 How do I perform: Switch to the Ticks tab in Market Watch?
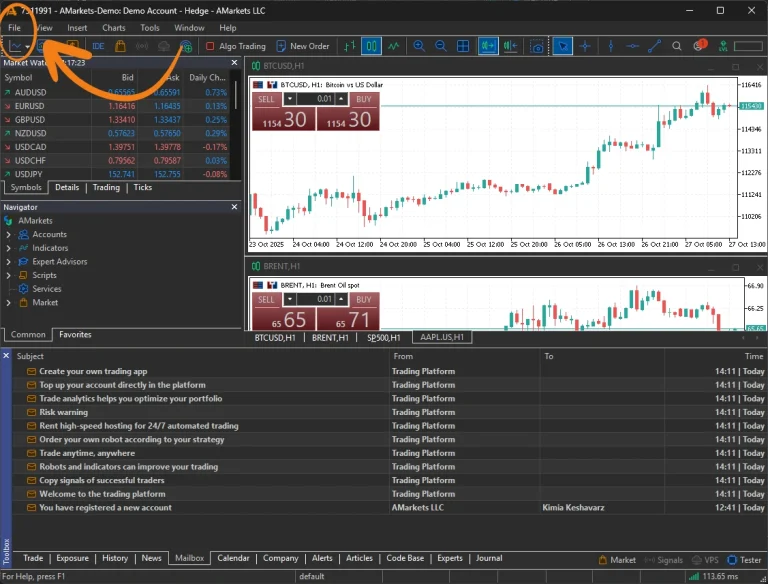pos(143,188)
